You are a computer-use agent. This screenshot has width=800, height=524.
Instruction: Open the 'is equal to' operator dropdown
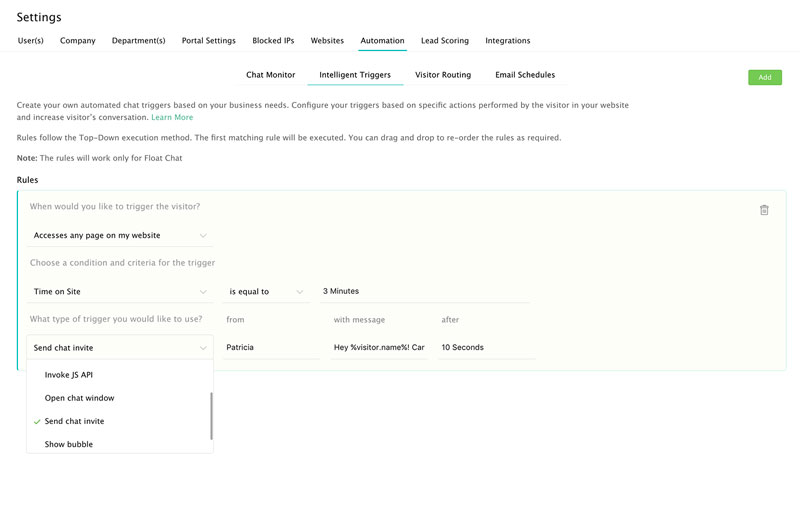coord(266,291)
